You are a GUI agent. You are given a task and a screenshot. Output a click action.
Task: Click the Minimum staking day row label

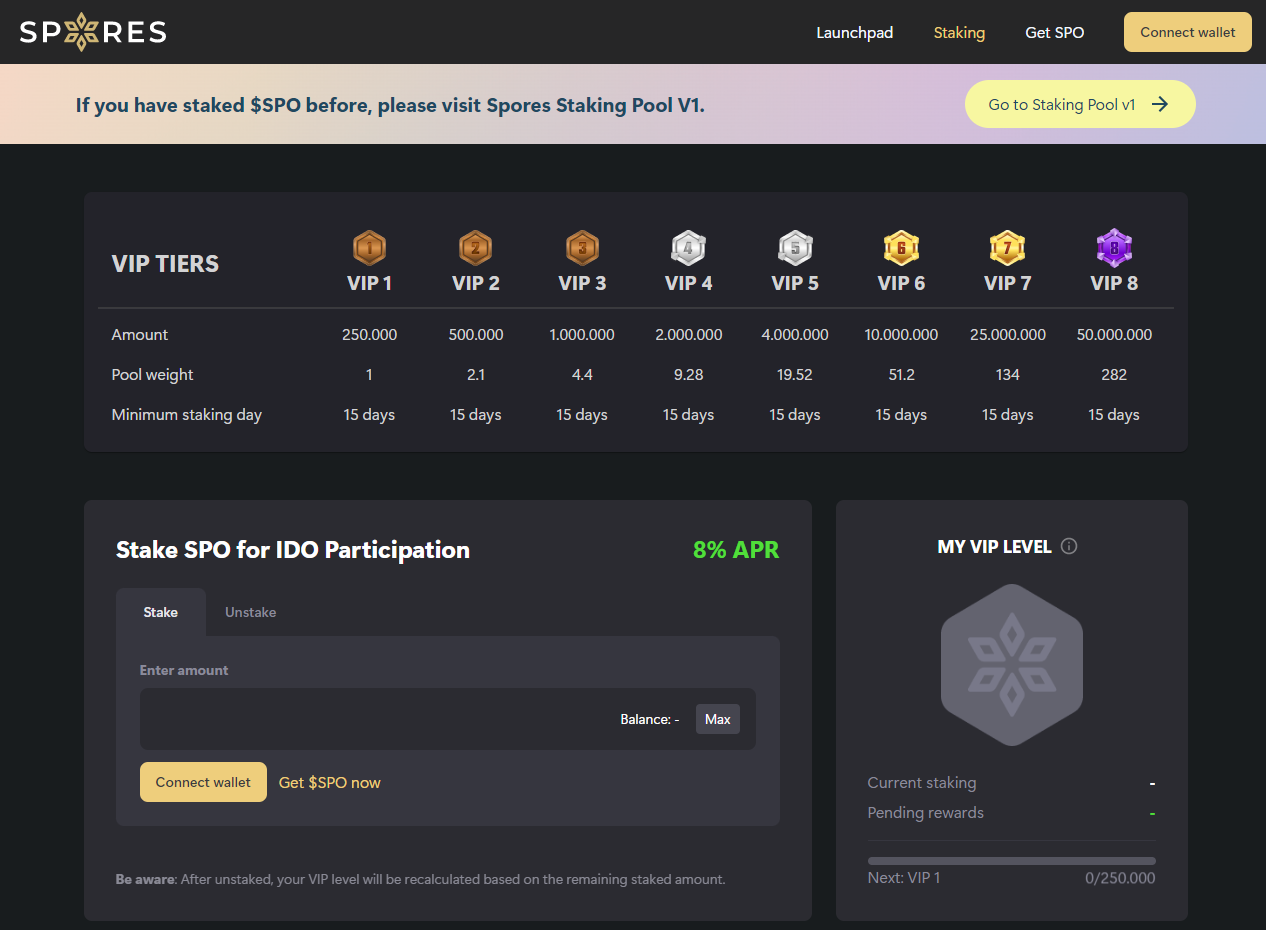pyautogui.click(x=187, y=415)
